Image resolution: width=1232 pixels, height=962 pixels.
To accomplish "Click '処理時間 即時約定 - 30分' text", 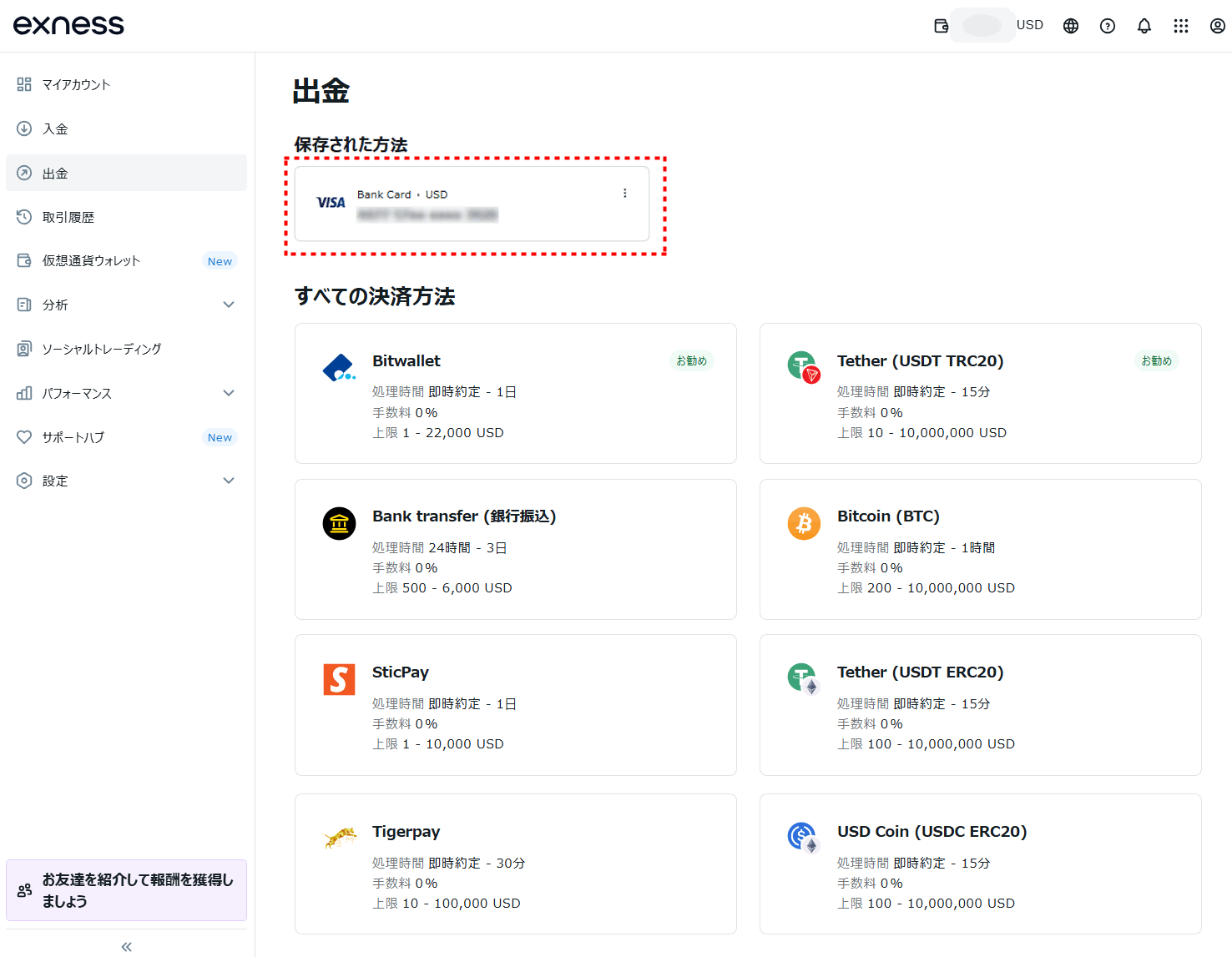I will 449,863.
